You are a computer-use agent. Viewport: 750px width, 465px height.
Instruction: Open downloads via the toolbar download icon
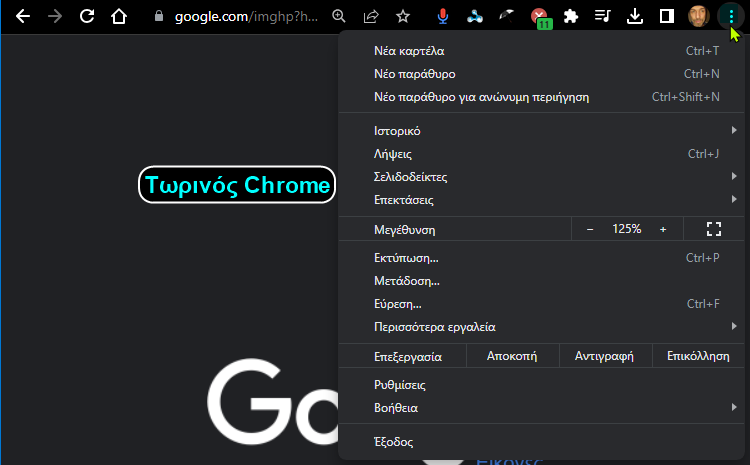(x=635, y=16)
